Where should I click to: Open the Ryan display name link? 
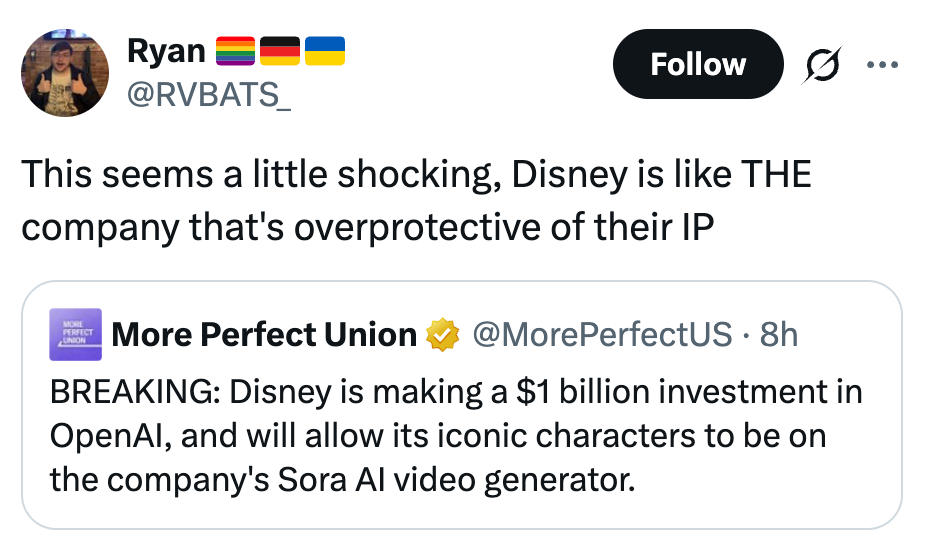click(166, 50)
